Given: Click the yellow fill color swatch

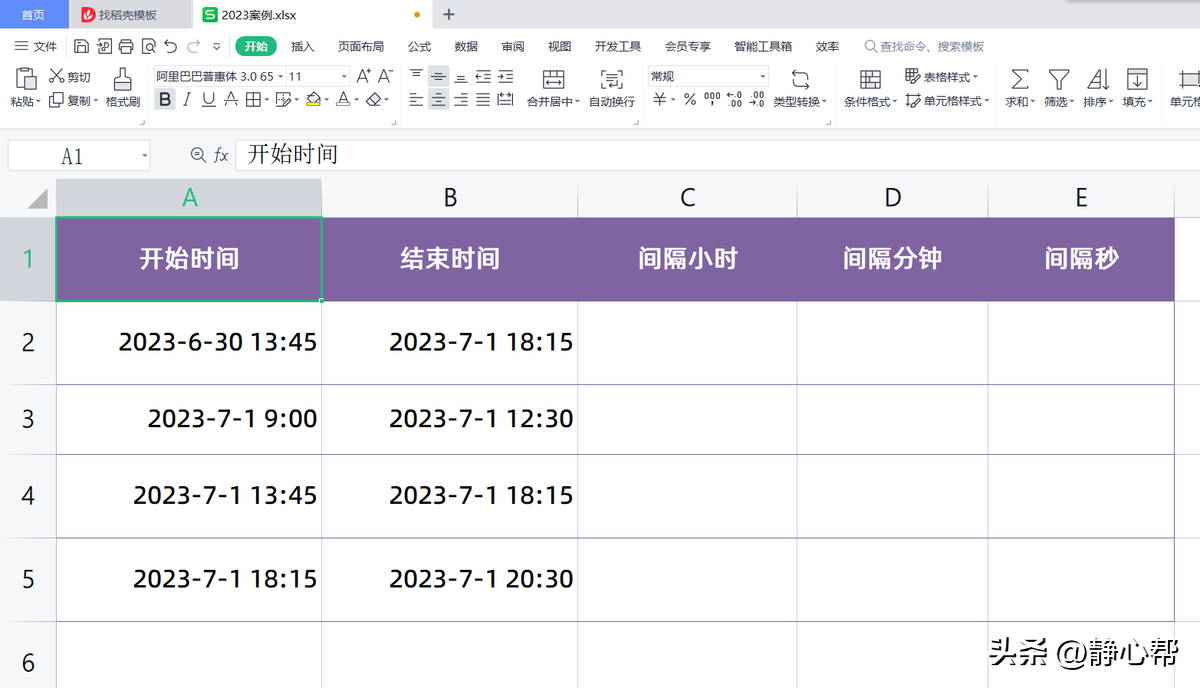Looking at the screenshot, I should tap(313, 99).
